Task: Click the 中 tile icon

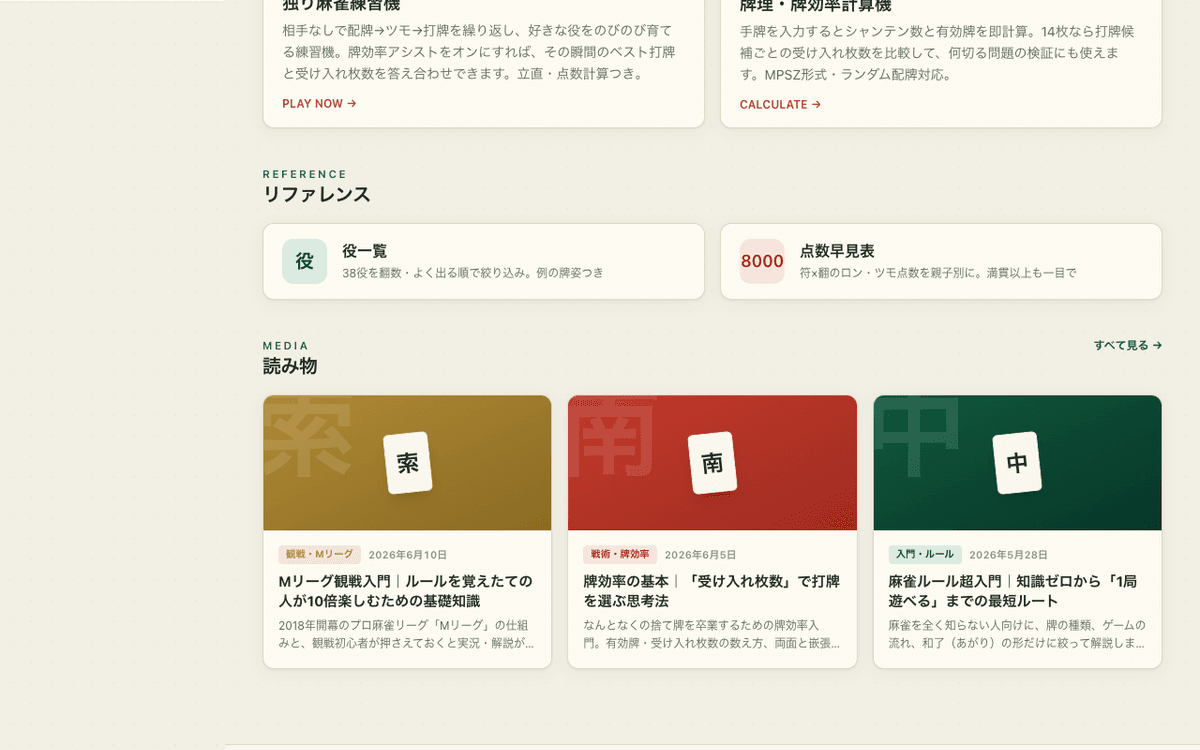Action: pyautogui.click(x=1017, y=463)
